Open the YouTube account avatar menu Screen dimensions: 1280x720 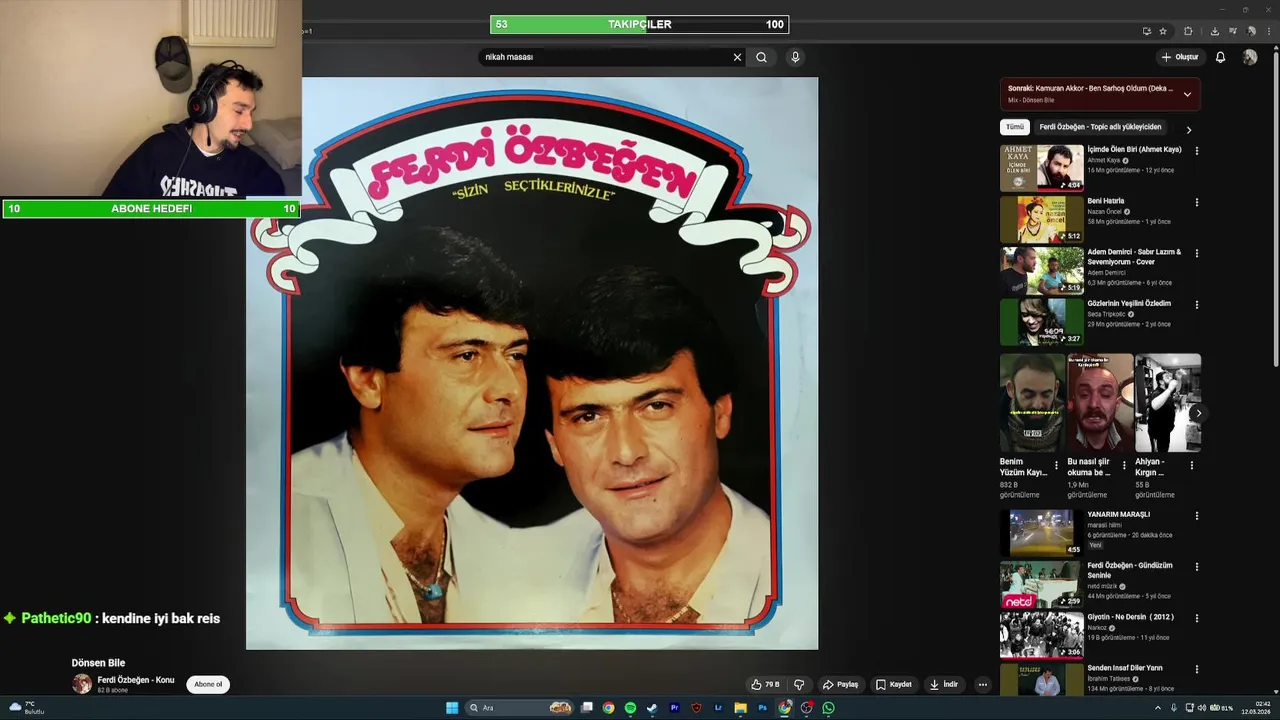(1249, 57)
